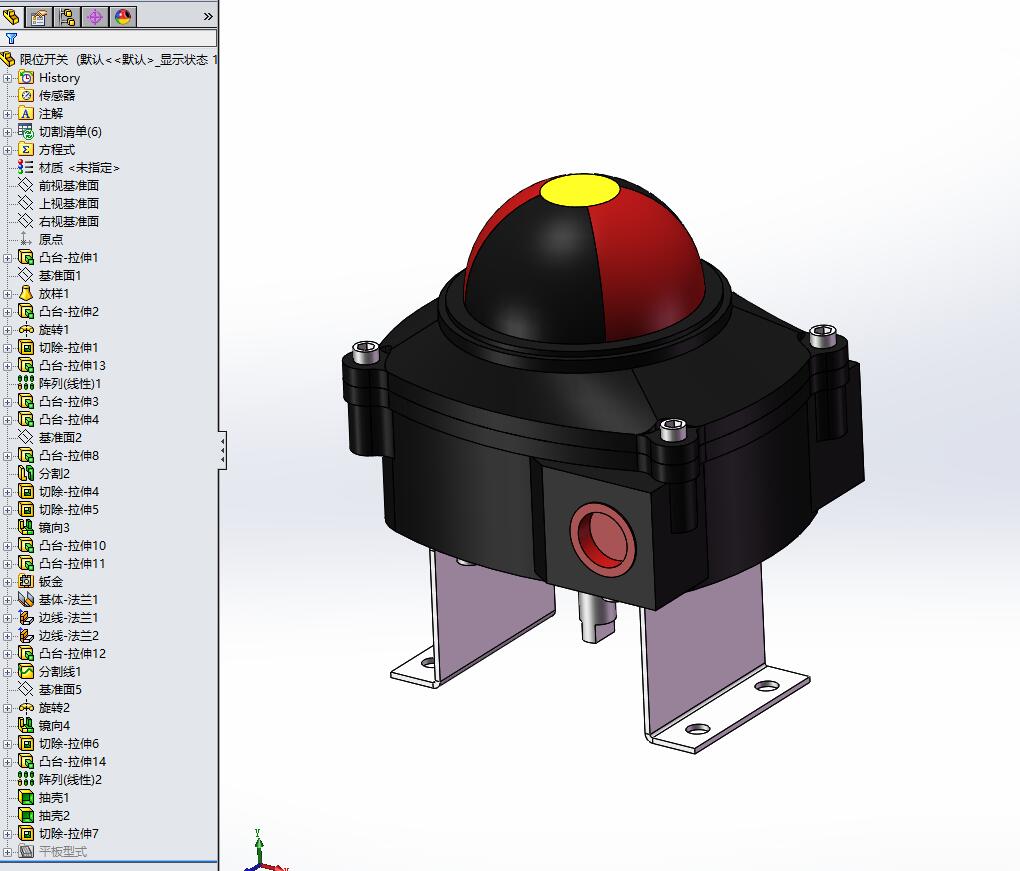Select the 凸台-拉伸10 feature
The width and height of the screenshot is (1020, 871).
click(62, 546)
